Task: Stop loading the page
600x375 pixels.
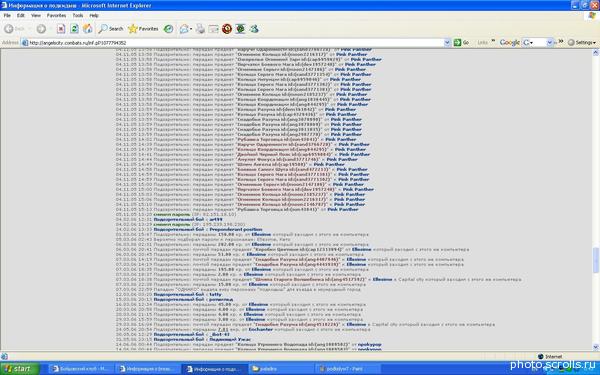Action: 61,29
